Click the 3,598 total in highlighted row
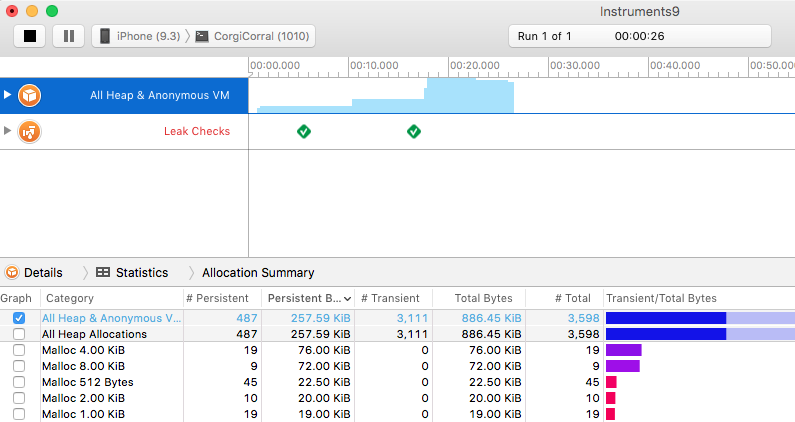Image resolution: width=795 pixels, height=422 pixels. [584, 318]
